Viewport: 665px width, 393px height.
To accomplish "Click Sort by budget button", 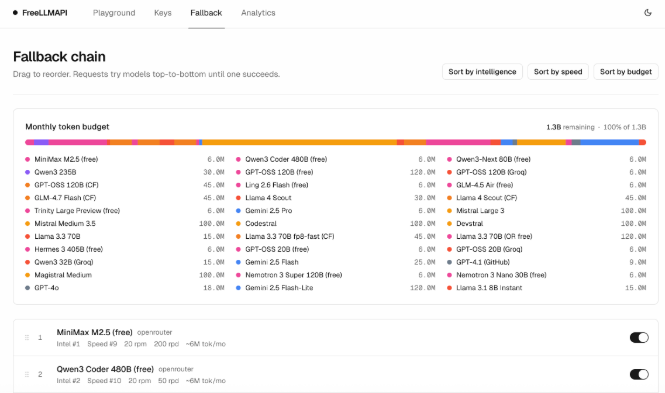I will [x=626, y=72].
